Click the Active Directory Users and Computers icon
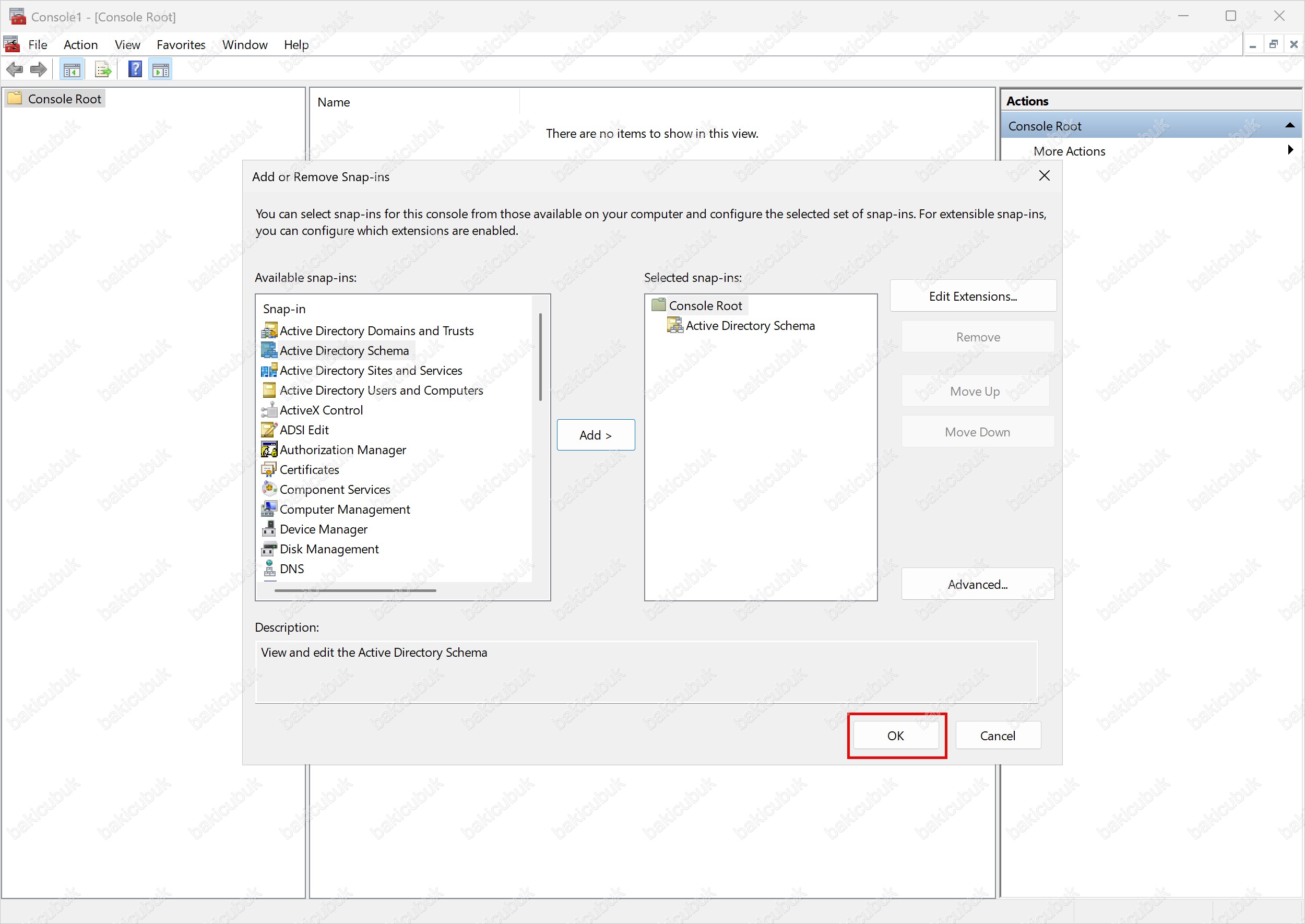This screenshot has height=924, width=1305. pos(269,390)
